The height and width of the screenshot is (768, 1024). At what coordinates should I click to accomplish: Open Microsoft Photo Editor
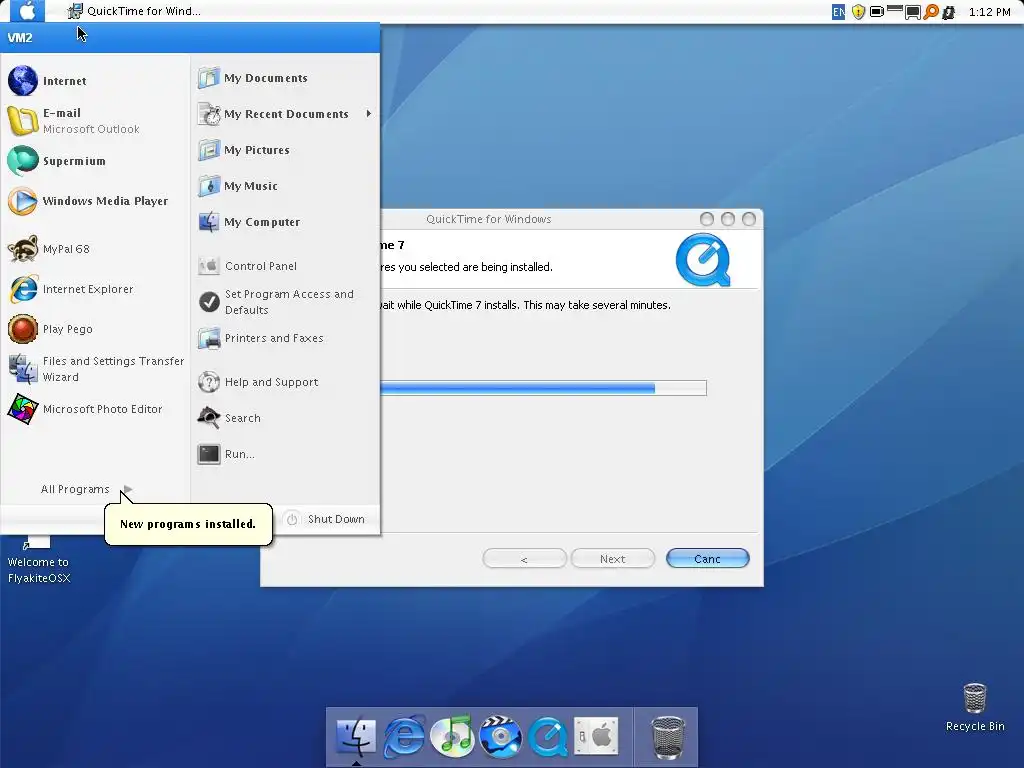pyautogui.click(x=95, y=409)
